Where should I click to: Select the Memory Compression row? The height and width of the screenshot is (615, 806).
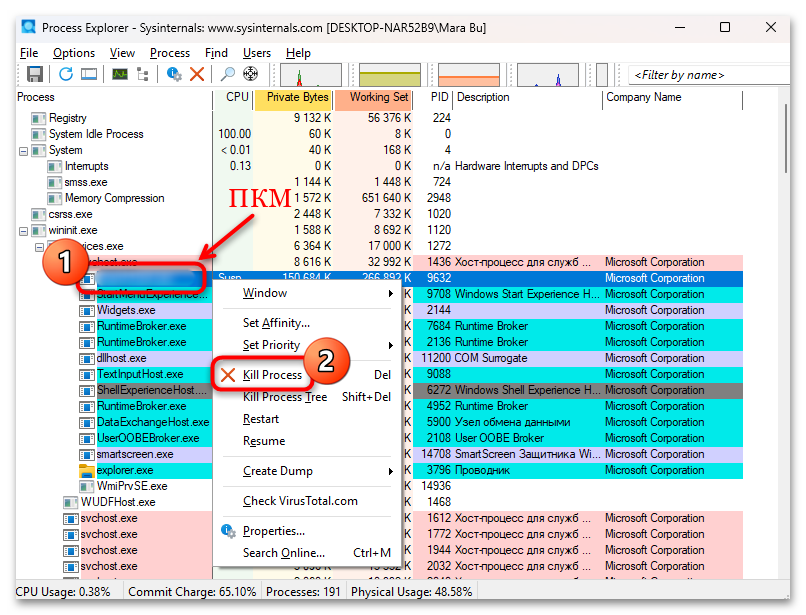click(379, 198)
